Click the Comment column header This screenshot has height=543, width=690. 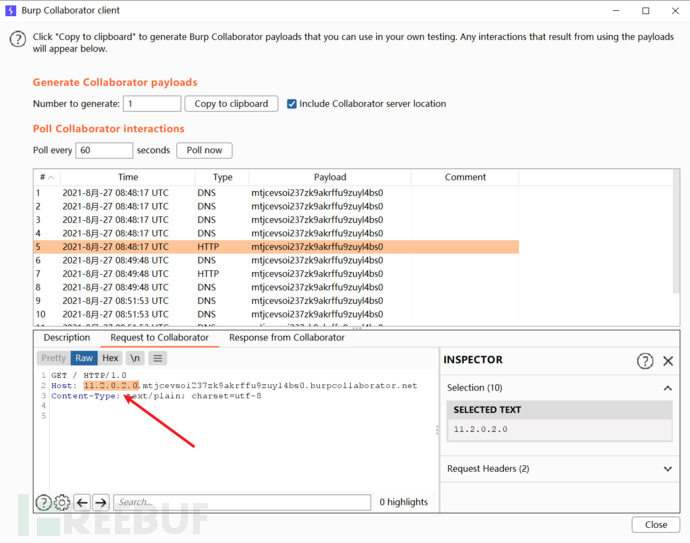pos(465,177)
